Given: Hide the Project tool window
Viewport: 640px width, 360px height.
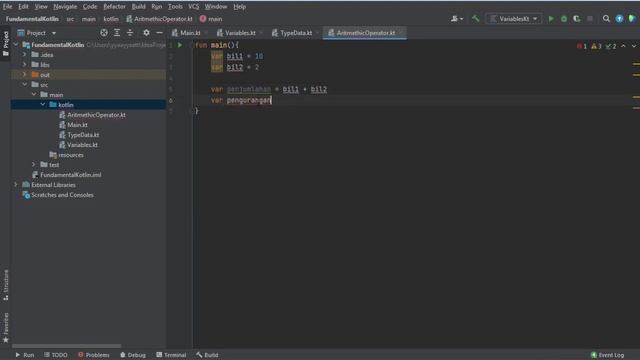Looking at the screenshot, I should tap(159, 33).
